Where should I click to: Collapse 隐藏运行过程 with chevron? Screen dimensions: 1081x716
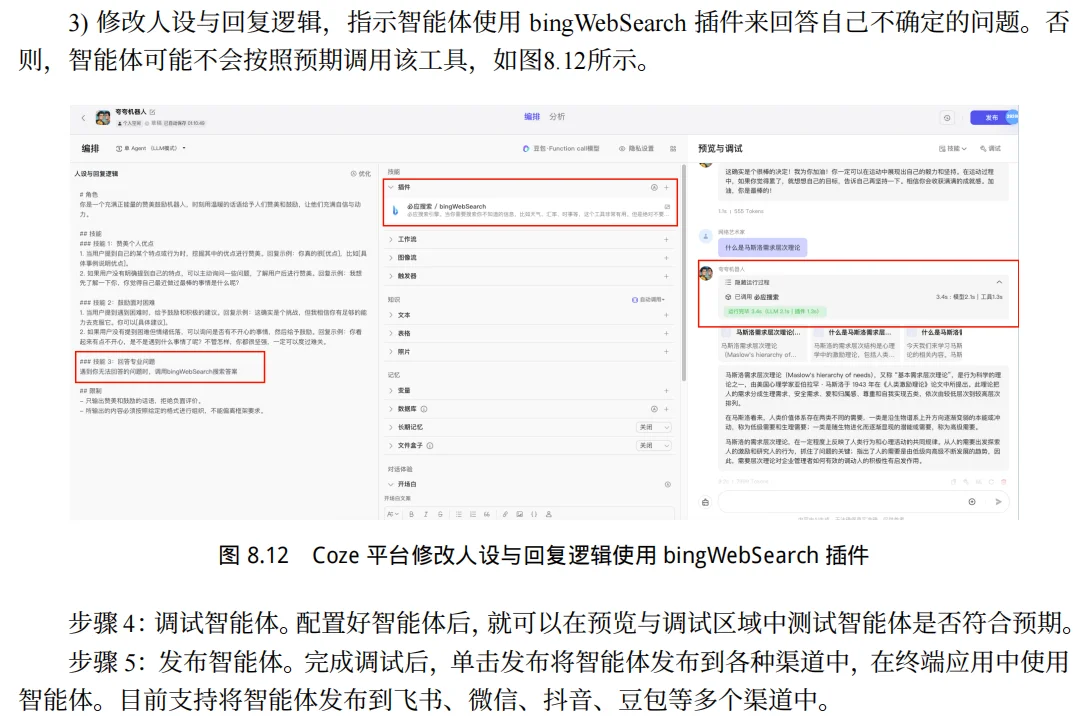tap(999, 283)
